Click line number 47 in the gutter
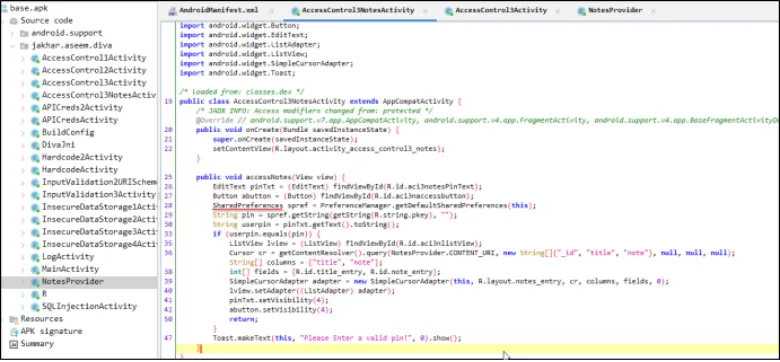 click(168, 338)
